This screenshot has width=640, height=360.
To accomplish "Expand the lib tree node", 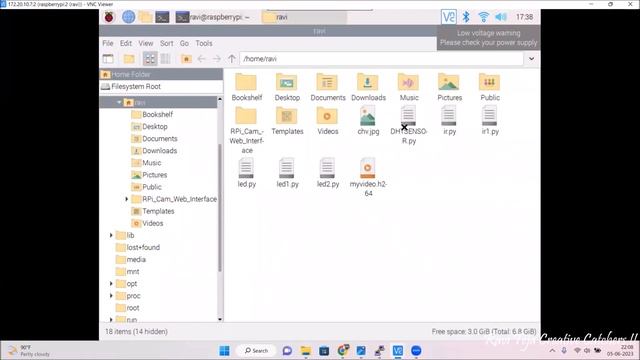I will tap(111, 236).
